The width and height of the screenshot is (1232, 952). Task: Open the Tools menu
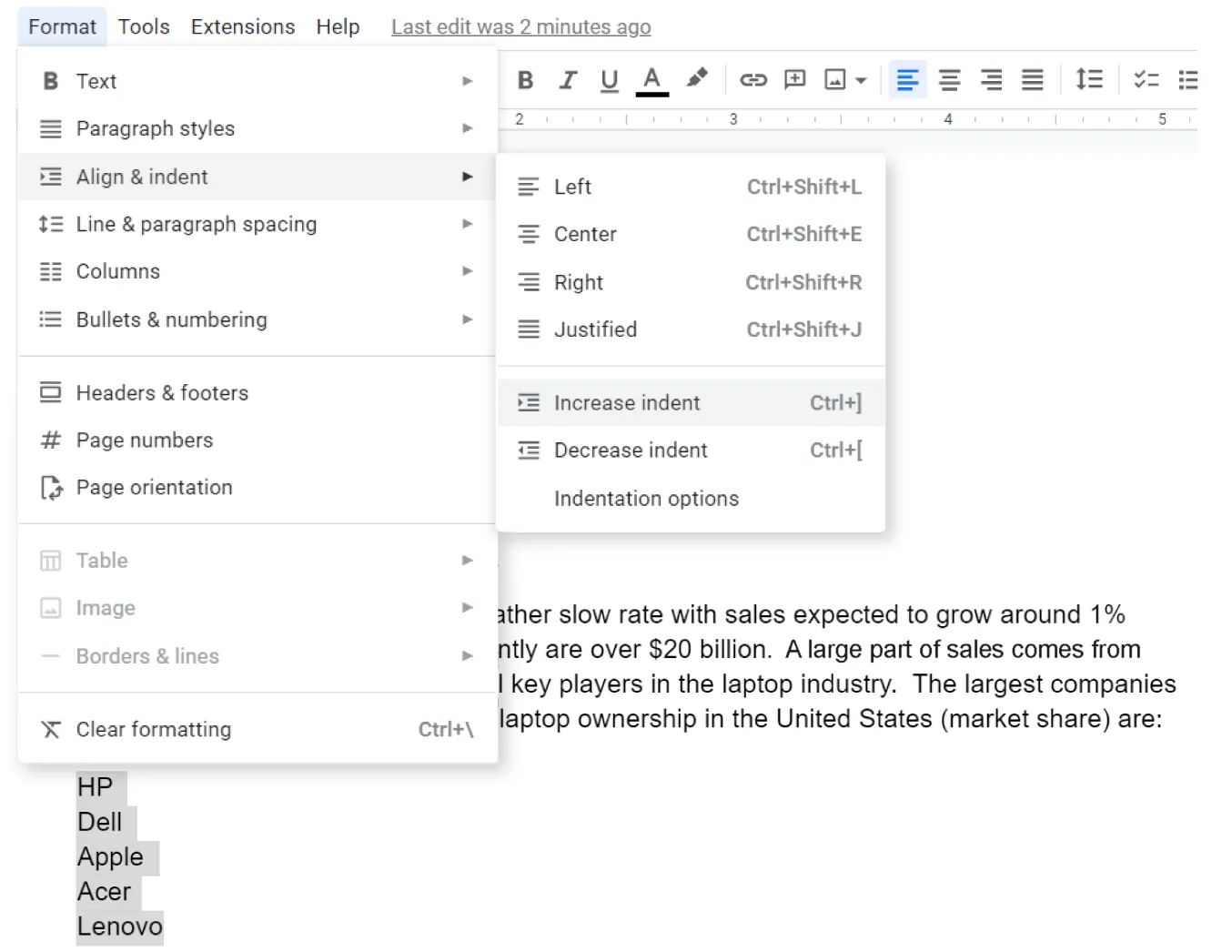tap(143, 26)
